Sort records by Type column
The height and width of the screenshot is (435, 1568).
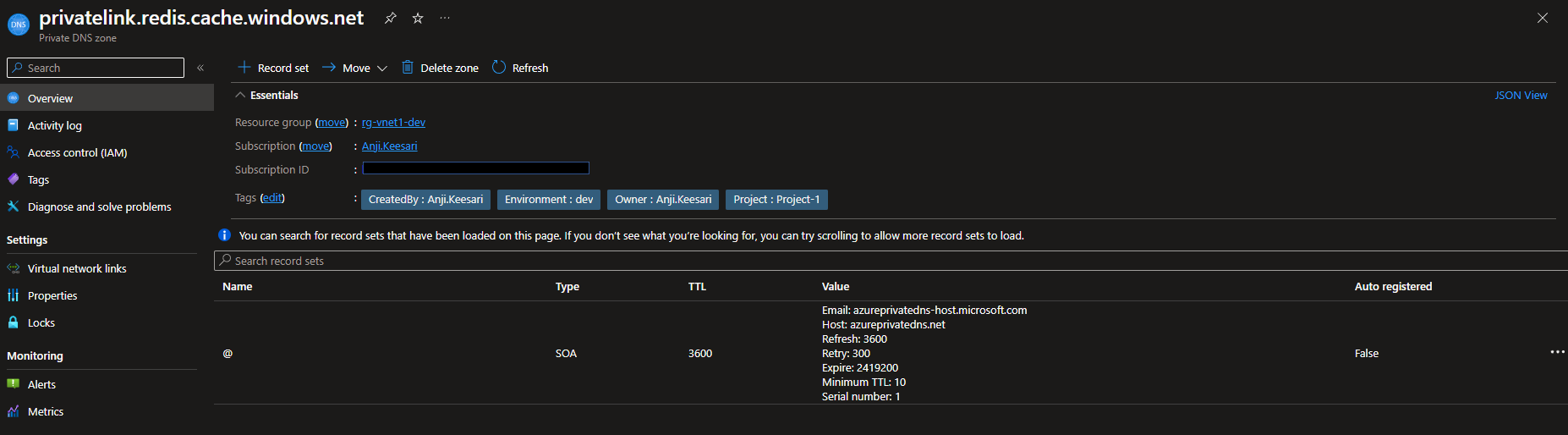click(x=567, y=286)
